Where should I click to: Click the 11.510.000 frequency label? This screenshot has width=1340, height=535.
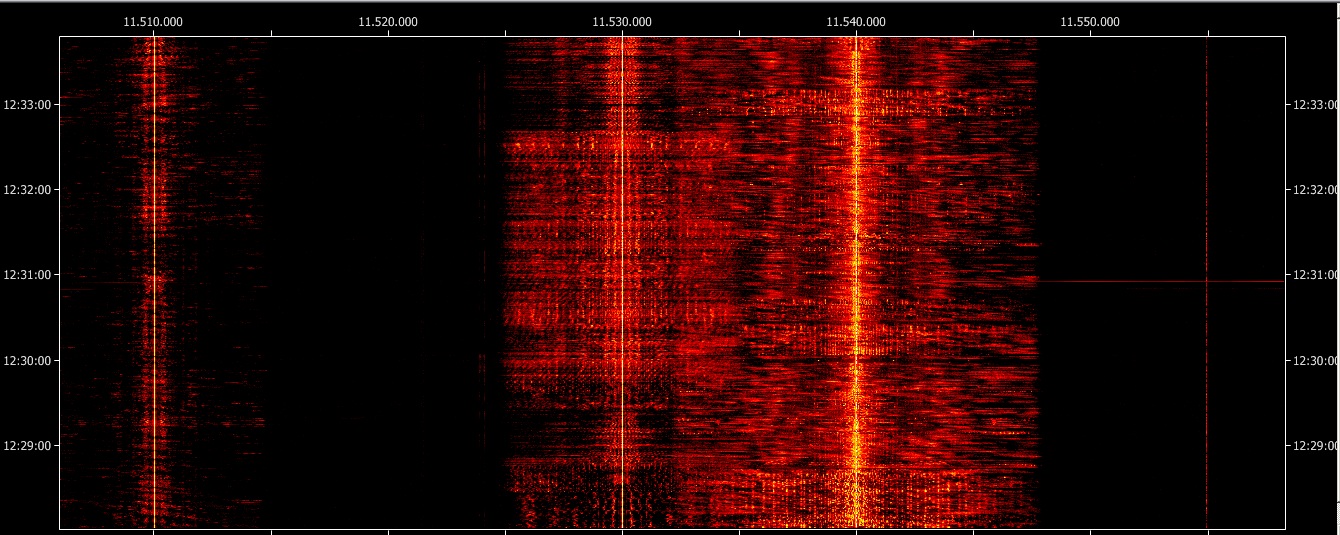click(x=153, y=20)
